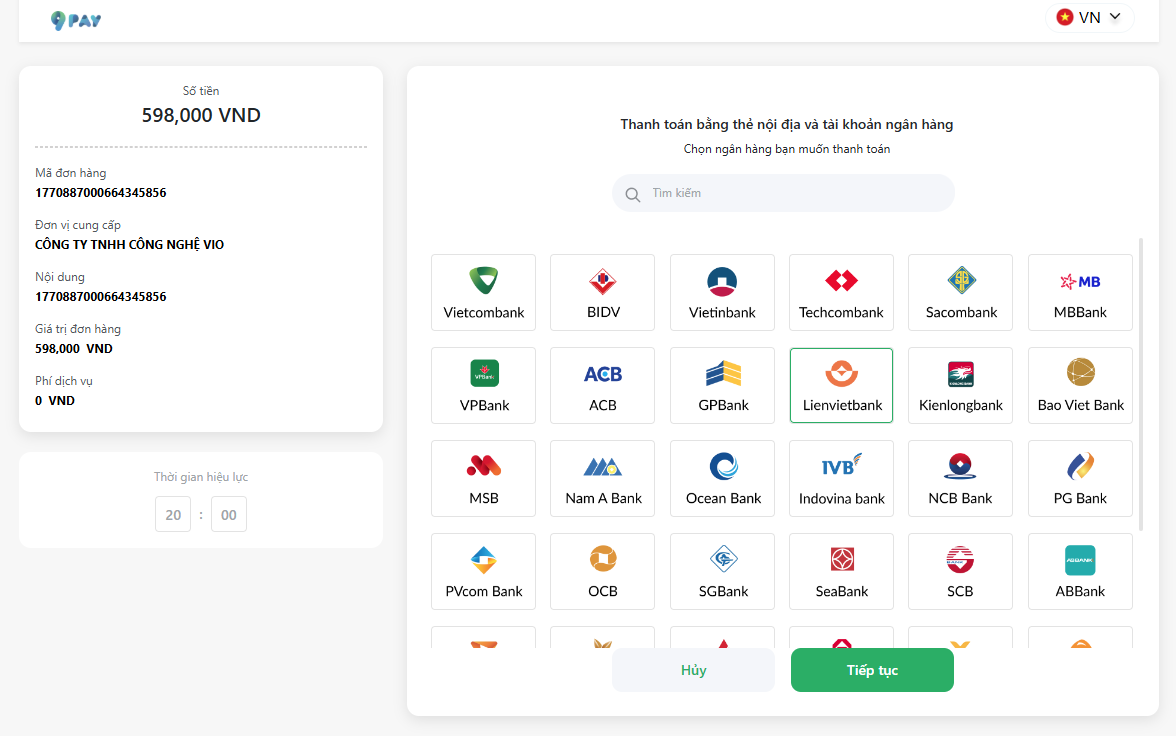This screenshot has width=1176, height=736.
Task: Choose the Nam A Bank tile
Action: [x=602, y=479]
